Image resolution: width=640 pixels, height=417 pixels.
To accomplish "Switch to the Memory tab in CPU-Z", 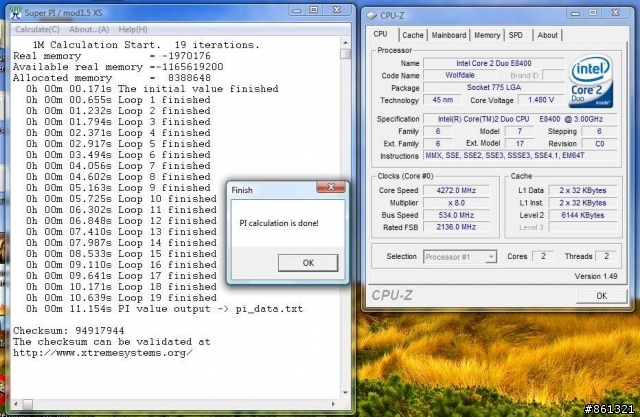I will point(487,35).
